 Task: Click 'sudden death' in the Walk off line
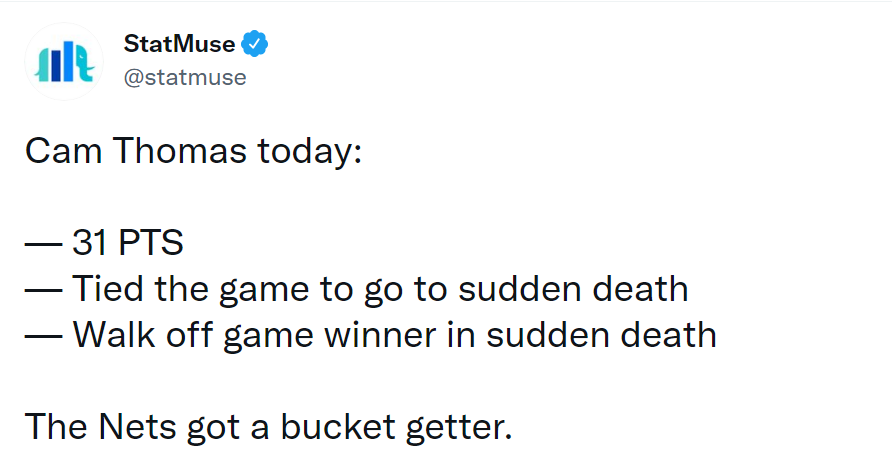pos(601,334)
